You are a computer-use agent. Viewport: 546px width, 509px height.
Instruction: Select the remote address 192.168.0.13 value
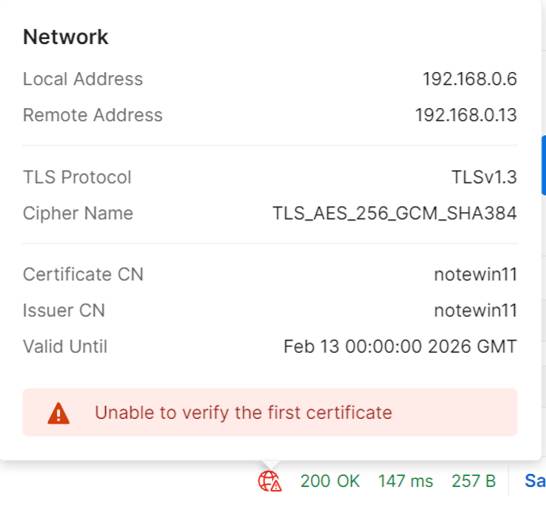(466, 115)
